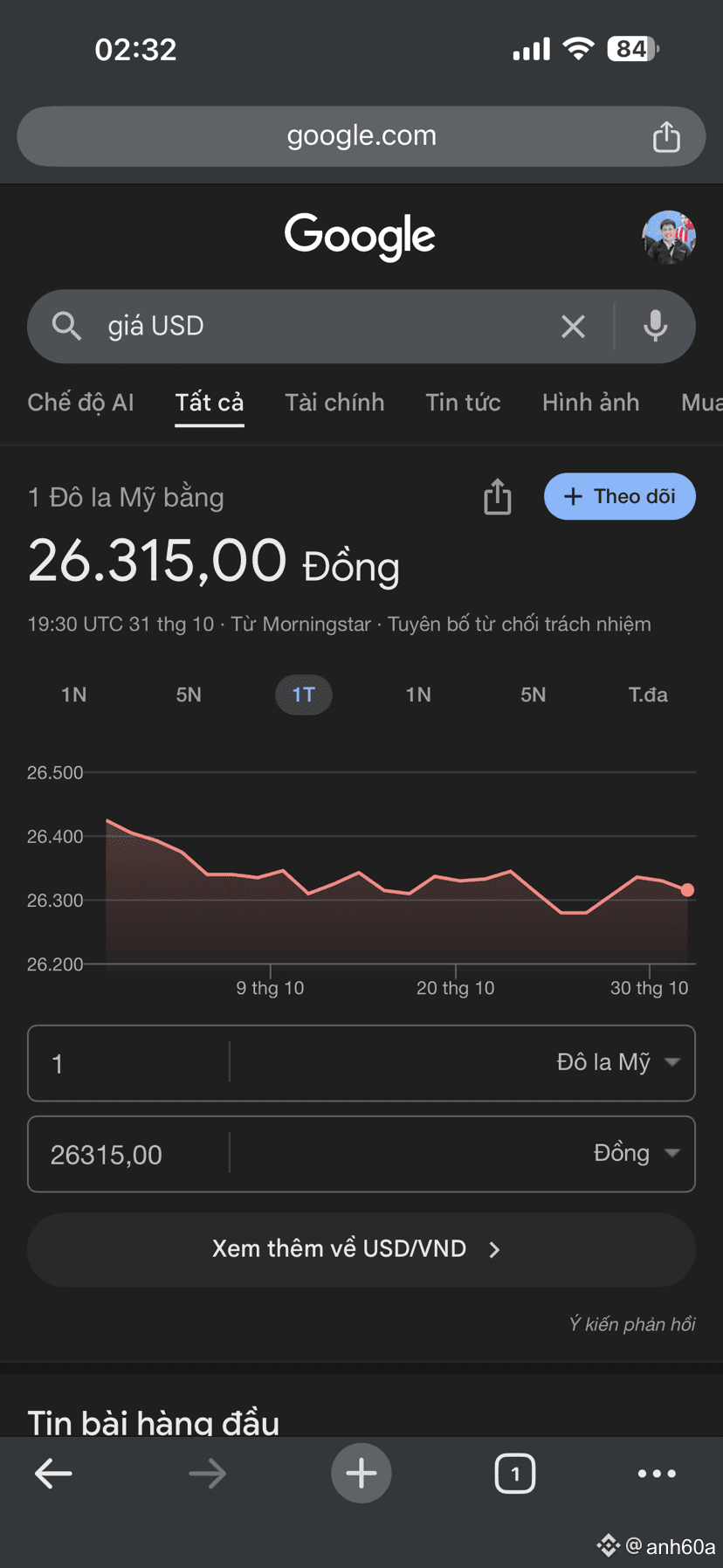Tap the share icon in the address bar
723x1568 pixels.
[x=666, y=136]
